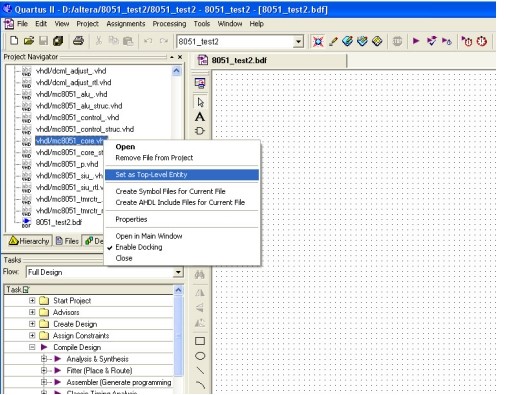This screenshot has width=506, height=395.
Task: Select the Symbol gate tool
Action: pyautogui.click(x=200, y=131)
